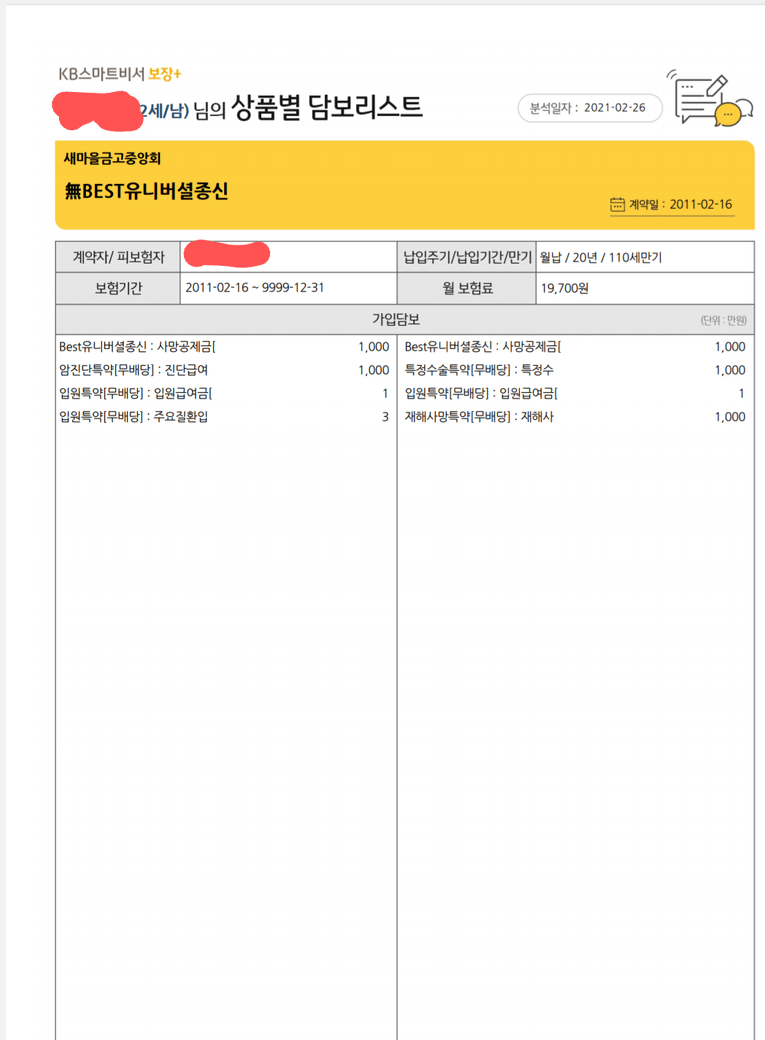
Task: Click the 계약일 2011-02-16 date link
Action: 680,204
